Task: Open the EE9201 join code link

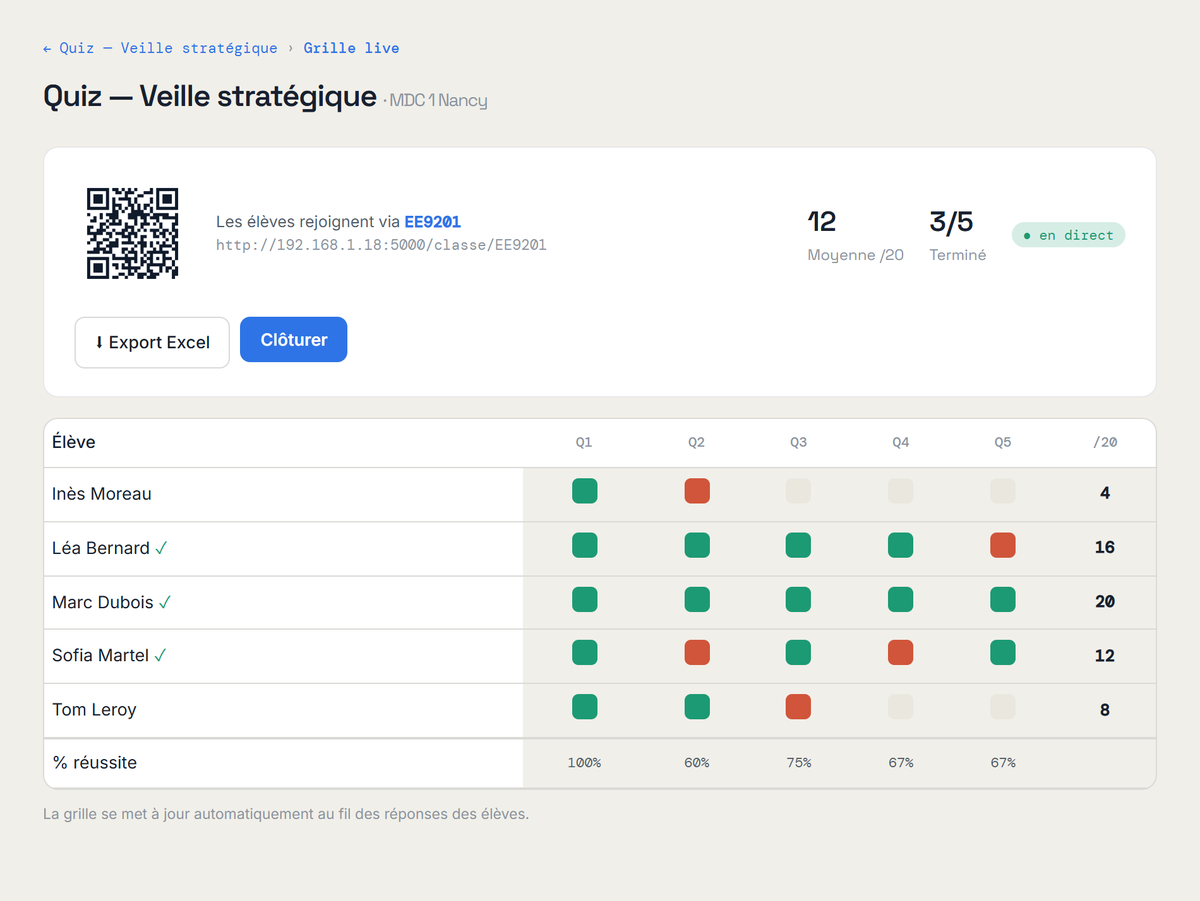Action: [x=432, y=222]
